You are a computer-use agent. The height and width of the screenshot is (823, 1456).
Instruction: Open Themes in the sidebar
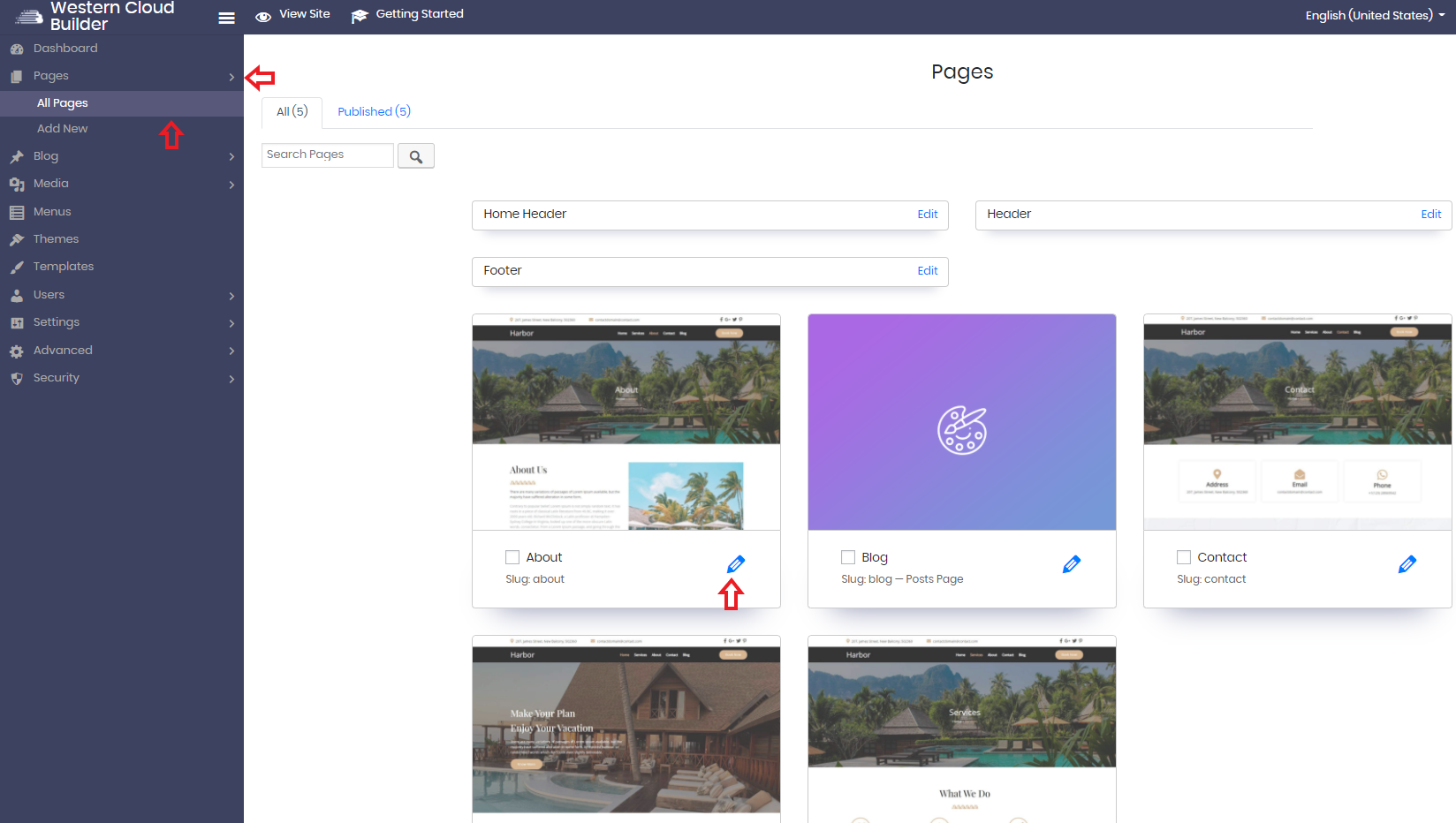click(x=56, y=239)
